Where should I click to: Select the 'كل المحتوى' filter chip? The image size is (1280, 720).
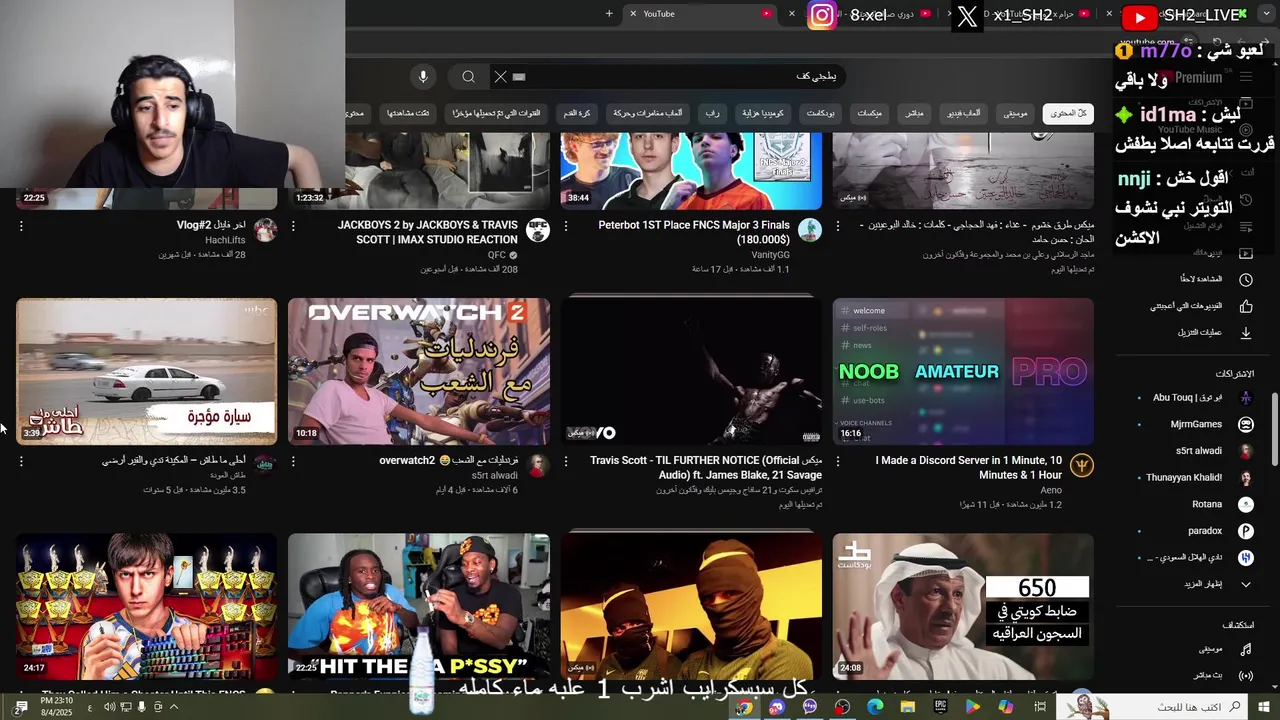click(x=1068, y=113)
